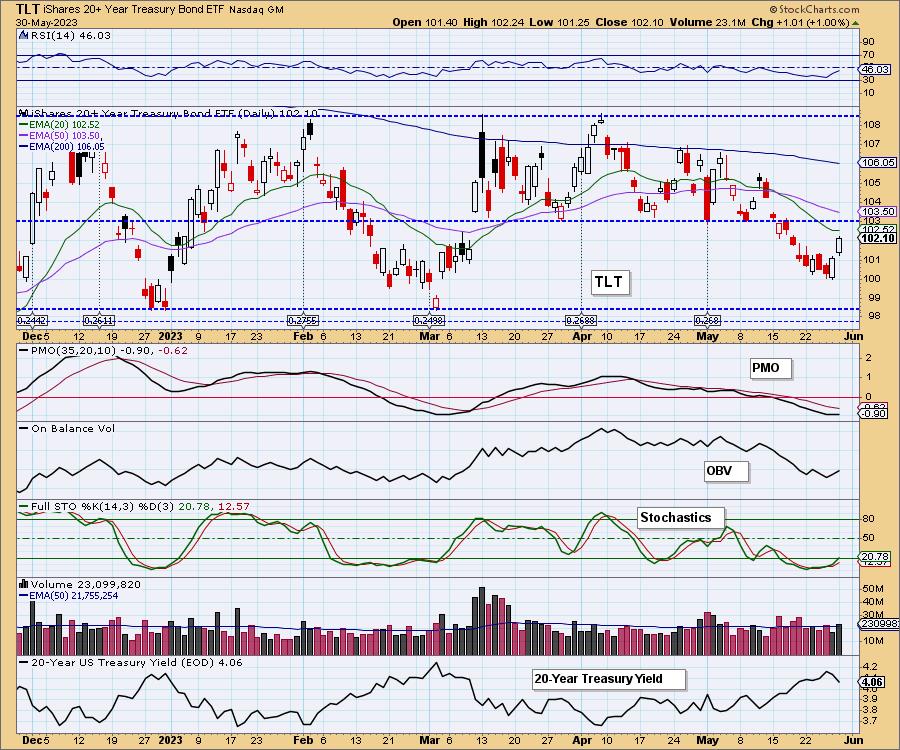Click the 4.06 yield axis tag
The image size is (900, 750).
(874, 682)
